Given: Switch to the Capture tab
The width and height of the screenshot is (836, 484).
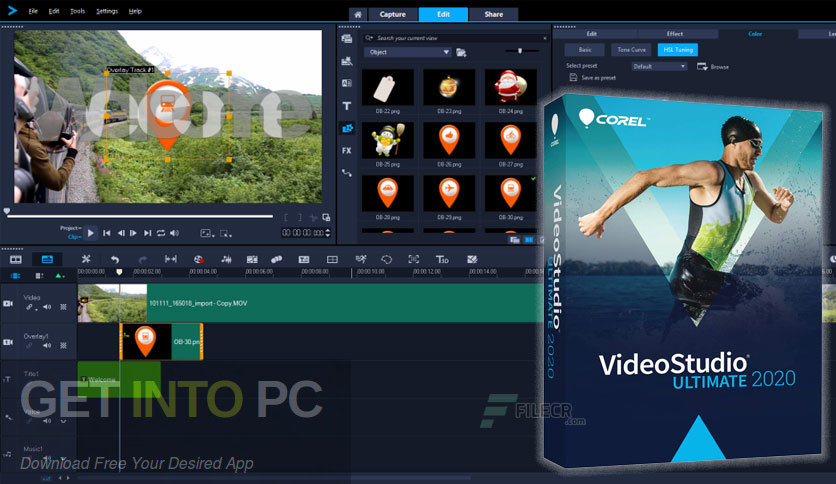Looking at the screenshot, I should coord(392,14).
